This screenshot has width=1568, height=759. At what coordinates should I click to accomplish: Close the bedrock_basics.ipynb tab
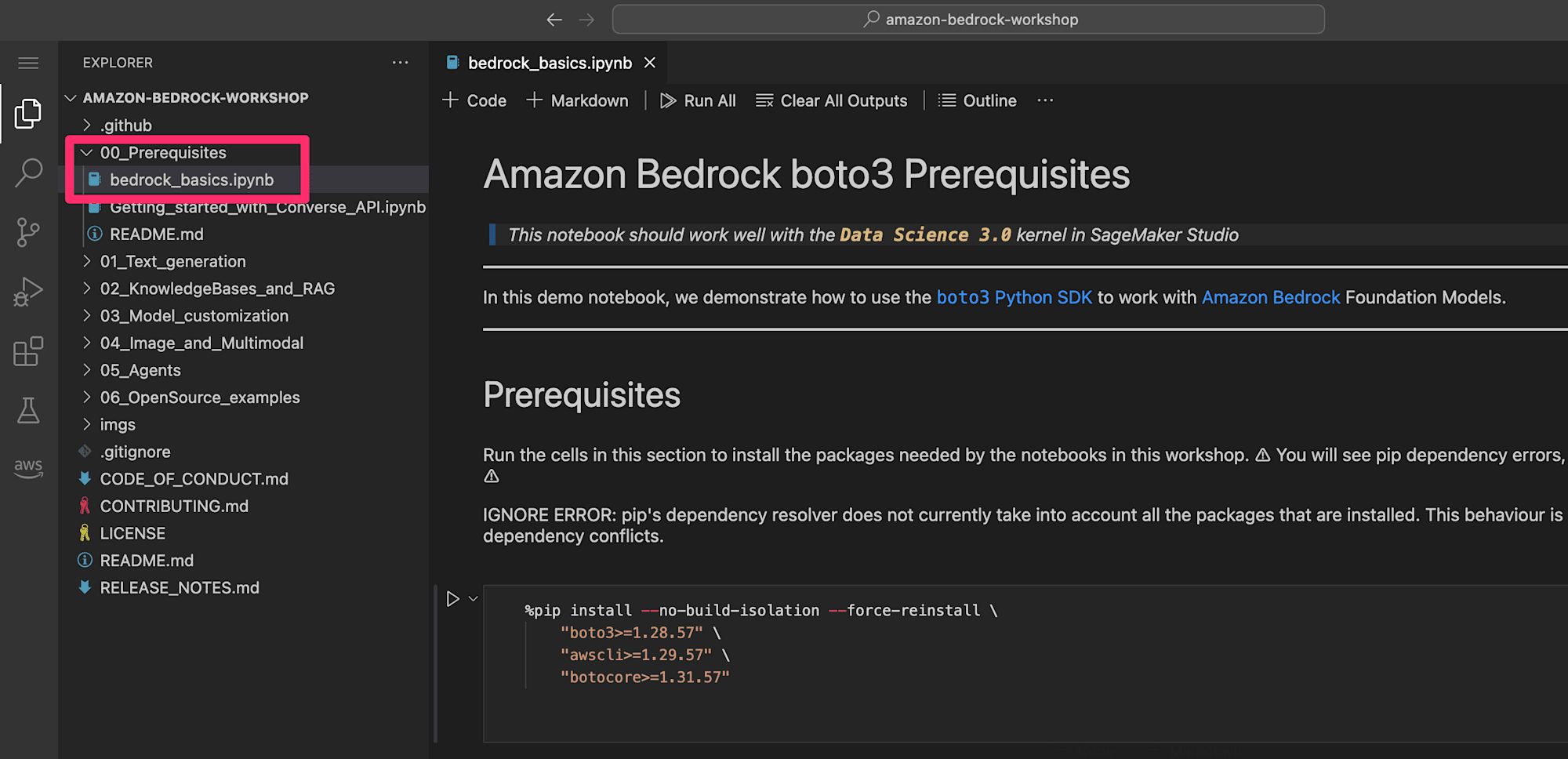pos(650,63)
